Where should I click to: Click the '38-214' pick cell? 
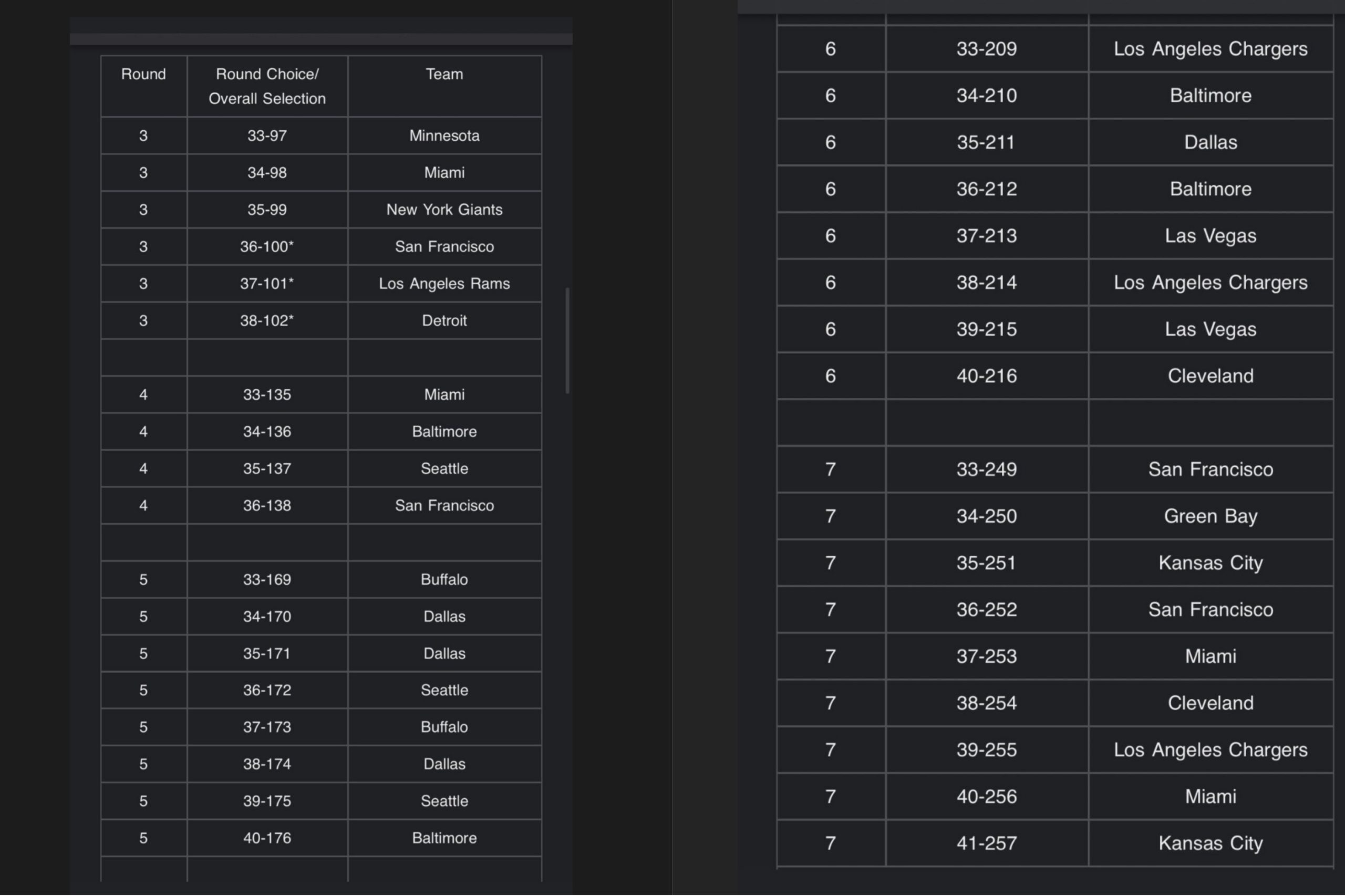(987, 282)
